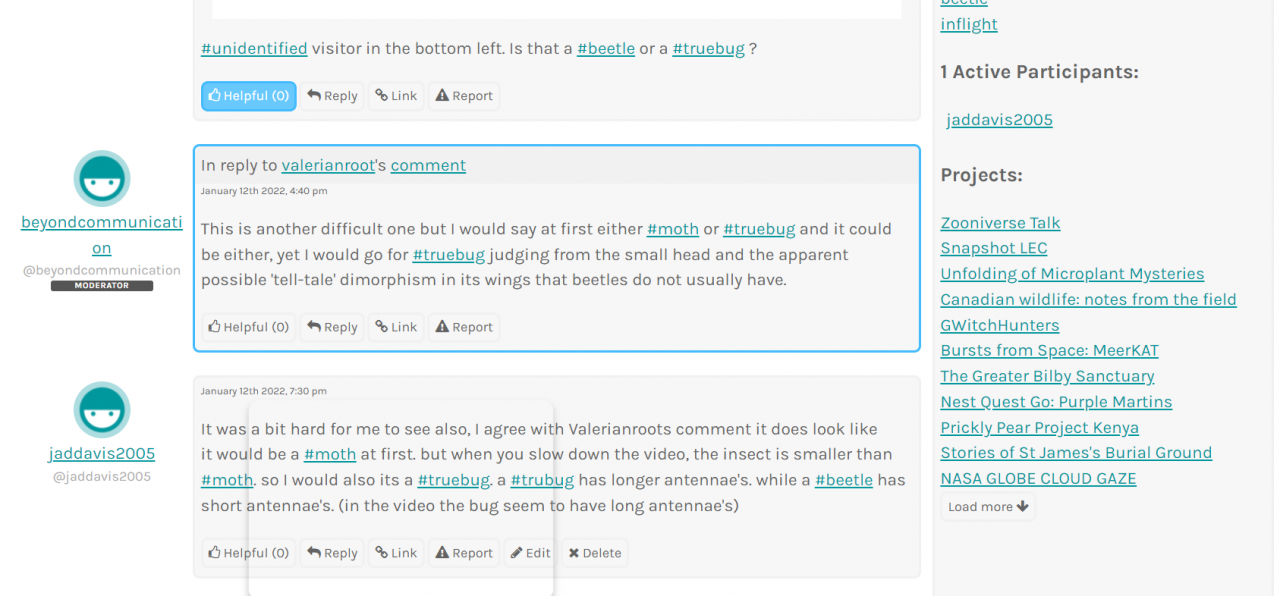Expand projects list with Load more
Viewport: 1280px width, 596px height.
click(x=988, y=507)
